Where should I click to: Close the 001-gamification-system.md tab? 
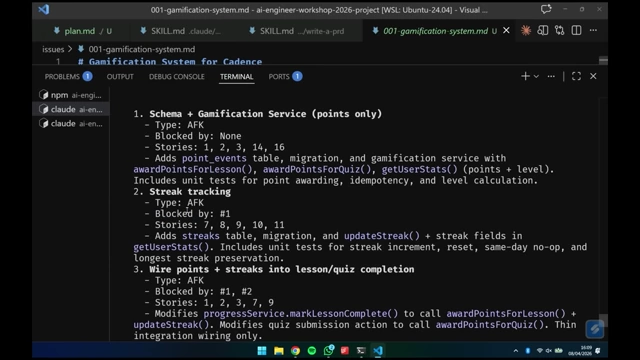[x=506, y=31]
